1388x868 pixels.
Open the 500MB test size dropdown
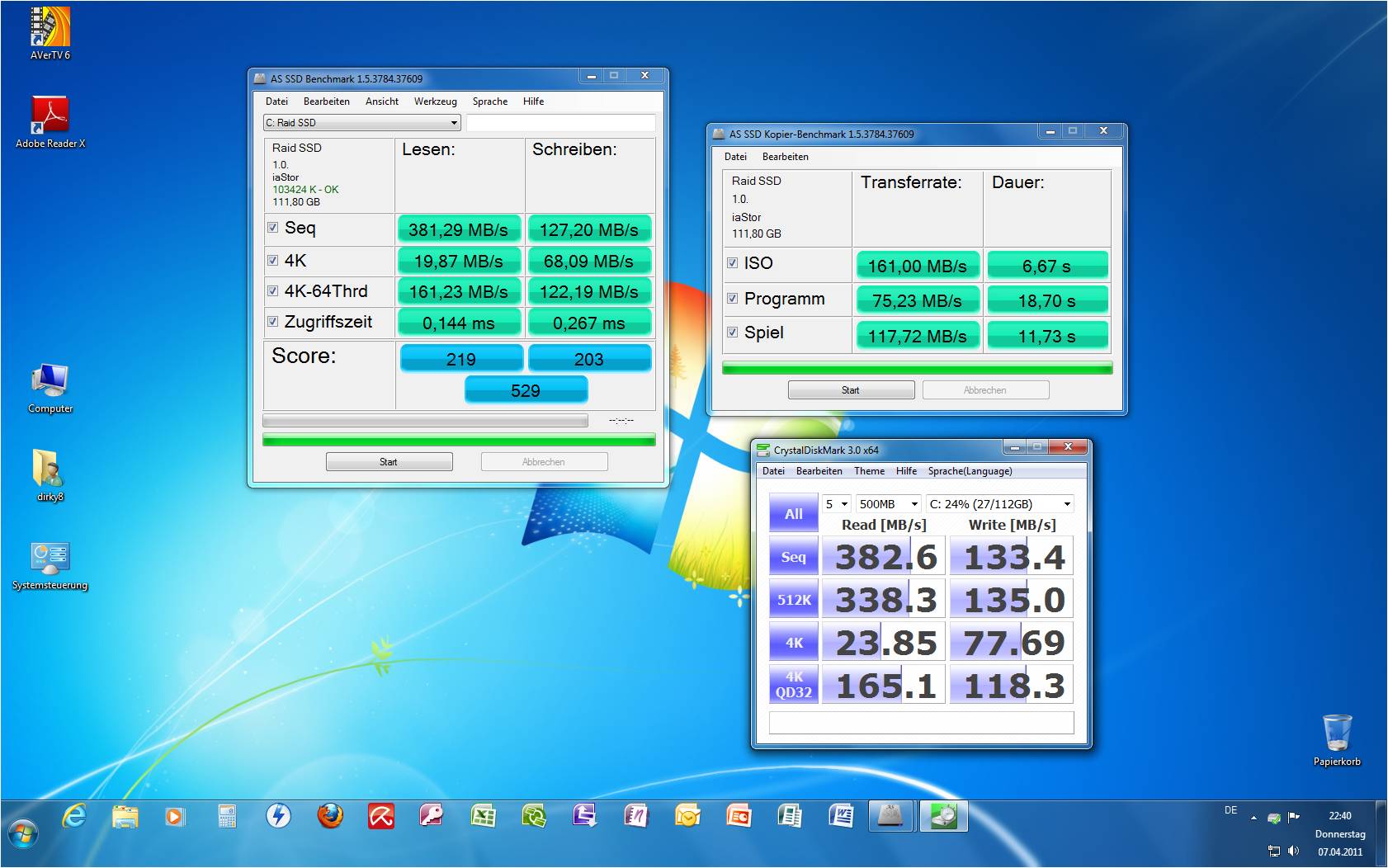tap(889, 503)
